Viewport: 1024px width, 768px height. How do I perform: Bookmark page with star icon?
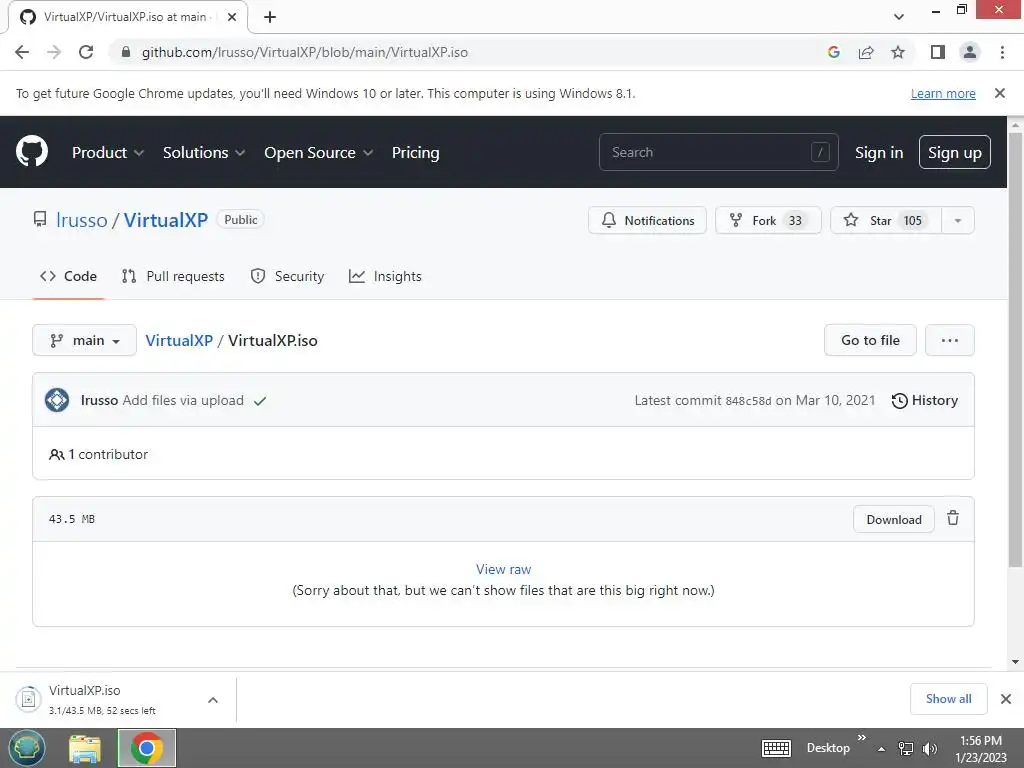[x=898, y=52]
